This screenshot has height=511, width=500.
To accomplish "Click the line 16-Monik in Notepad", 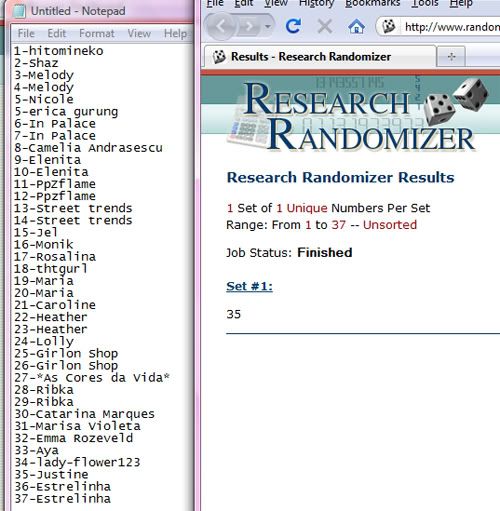I will coord(43,244).
